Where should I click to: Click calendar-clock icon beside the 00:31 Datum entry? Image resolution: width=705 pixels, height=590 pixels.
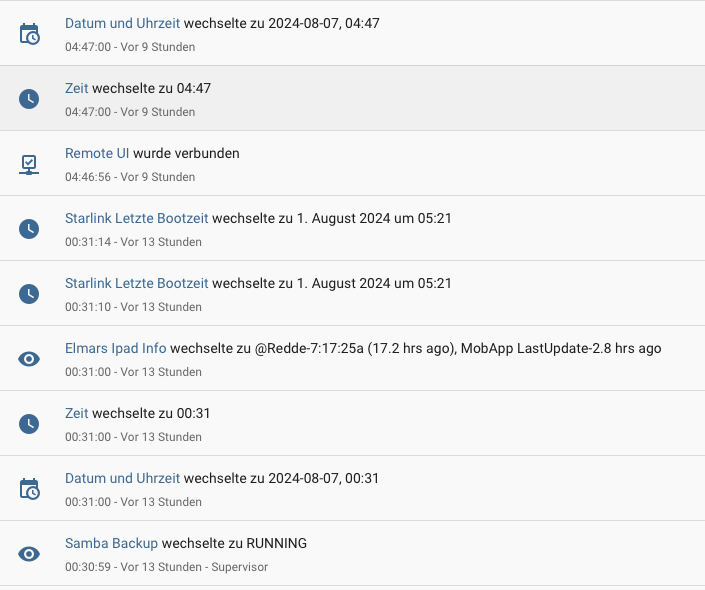(x=29, y=489)
